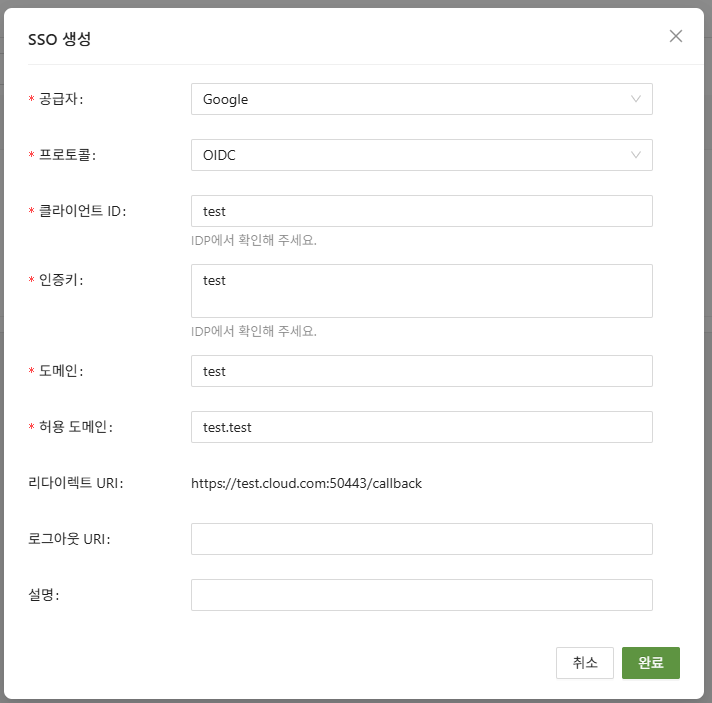
Task: Open the 프로토콜 dropdown showing OIDC
Action: click(421, 155)
